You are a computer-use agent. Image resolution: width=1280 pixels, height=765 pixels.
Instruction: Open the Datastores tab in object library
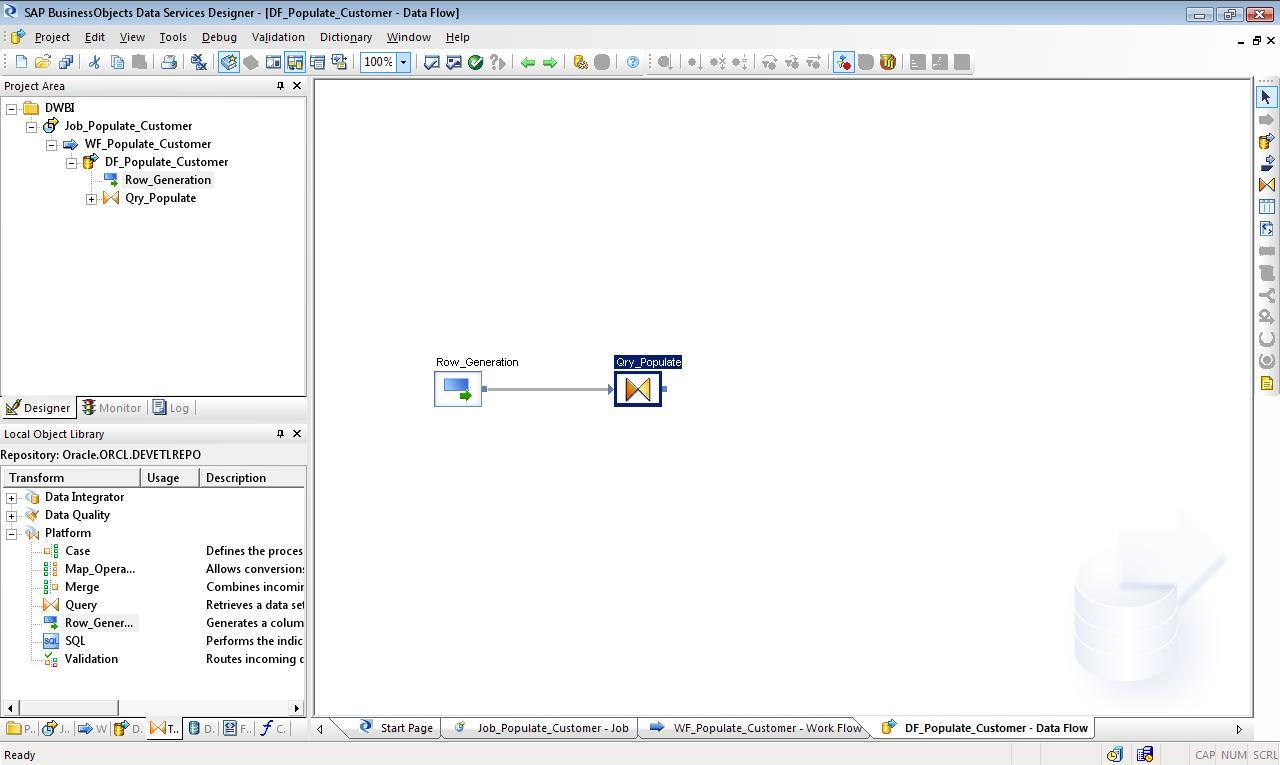point(201,728)
